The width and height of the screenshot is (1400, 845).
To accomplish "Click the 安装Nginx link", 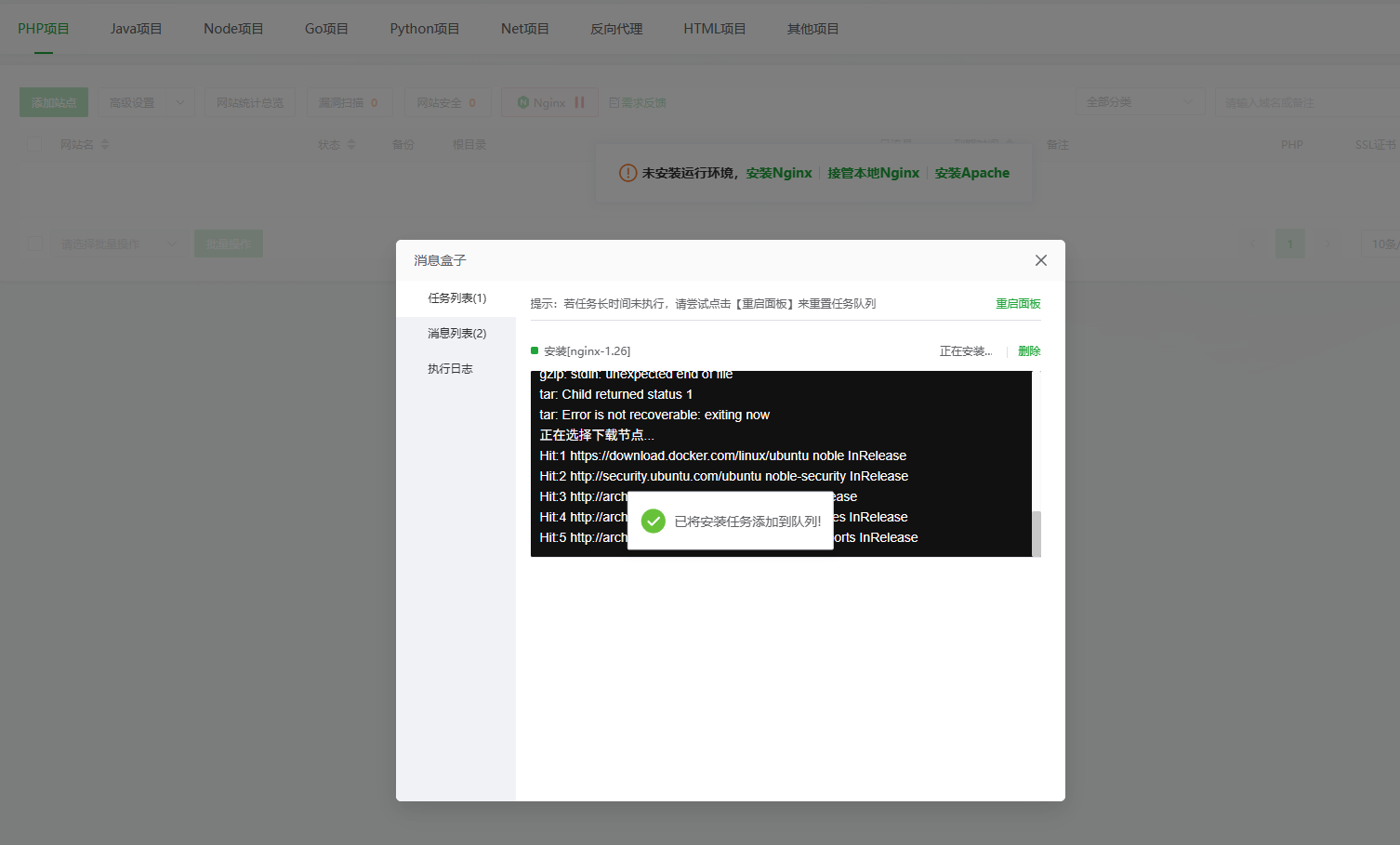I will tap(779, 173).
